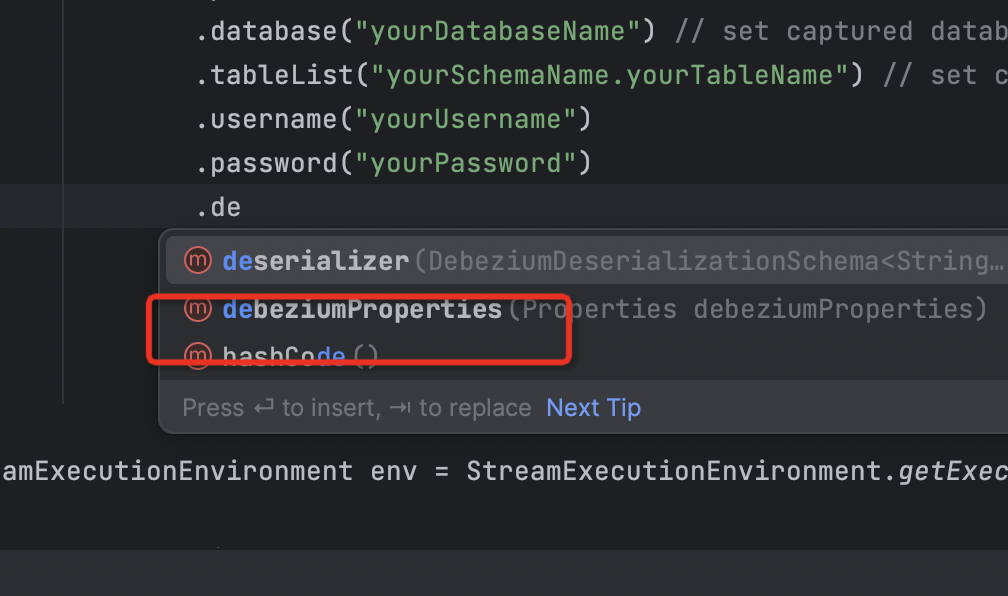
Task: Open the Next Tip link
Action: (x=593, y=408)
